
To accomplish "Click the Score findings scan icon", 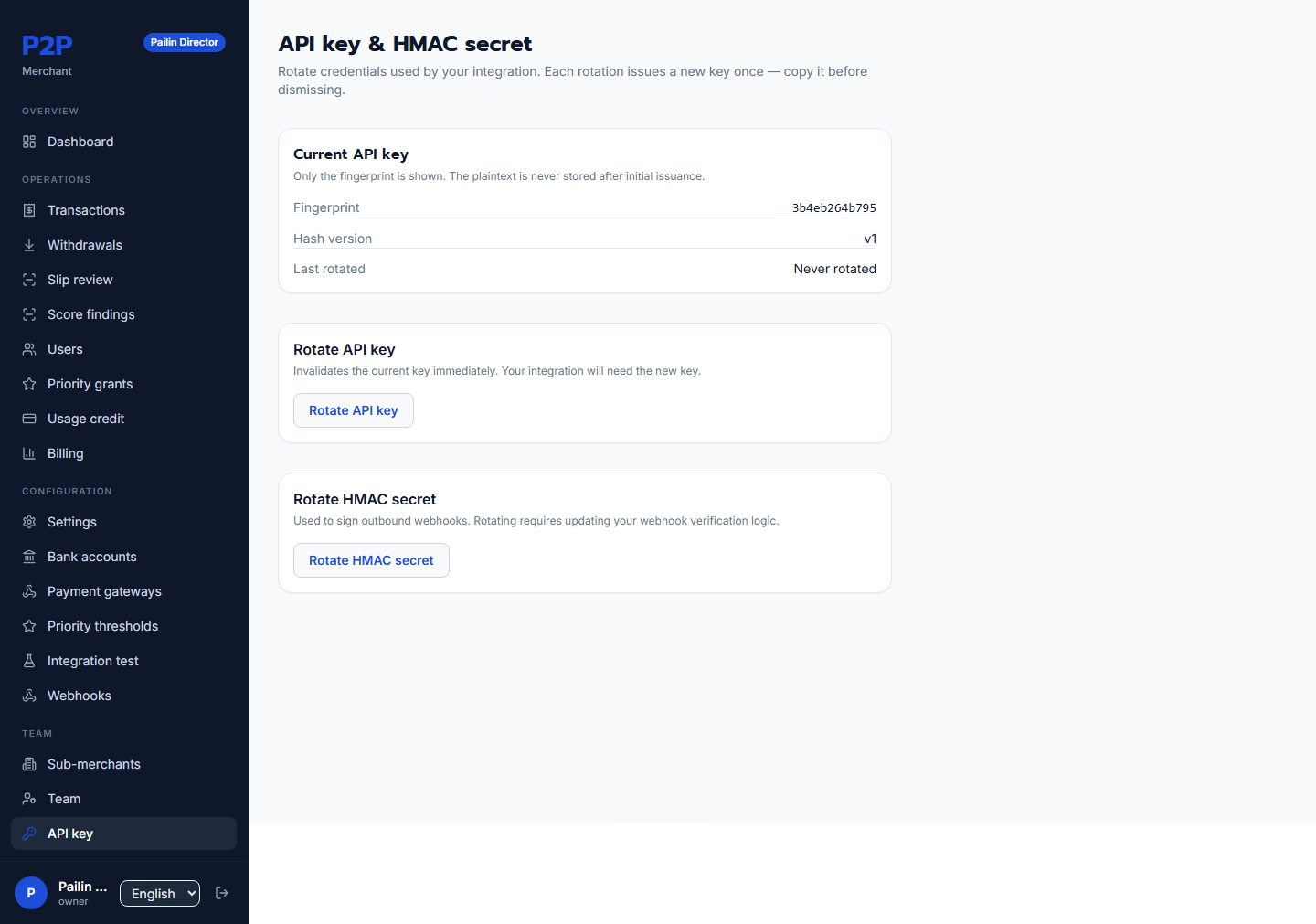I will click(x=29, y=314).
